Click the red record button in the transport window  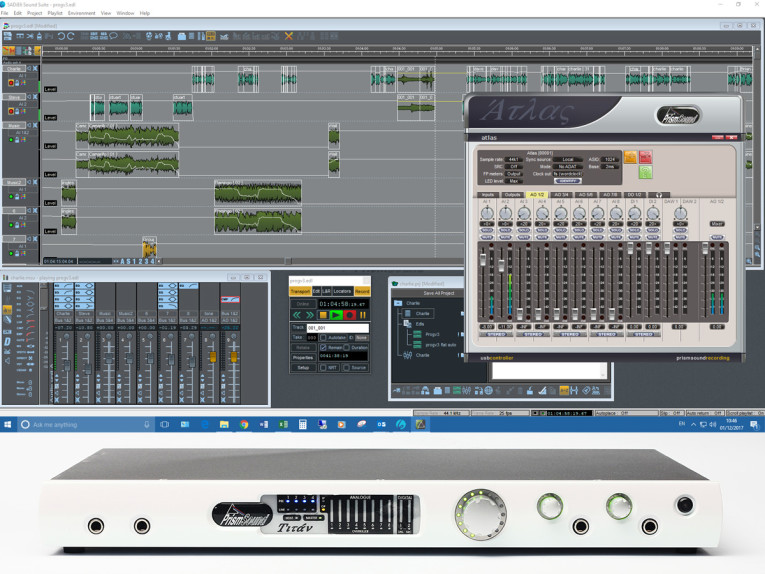[x=349, y=316]
